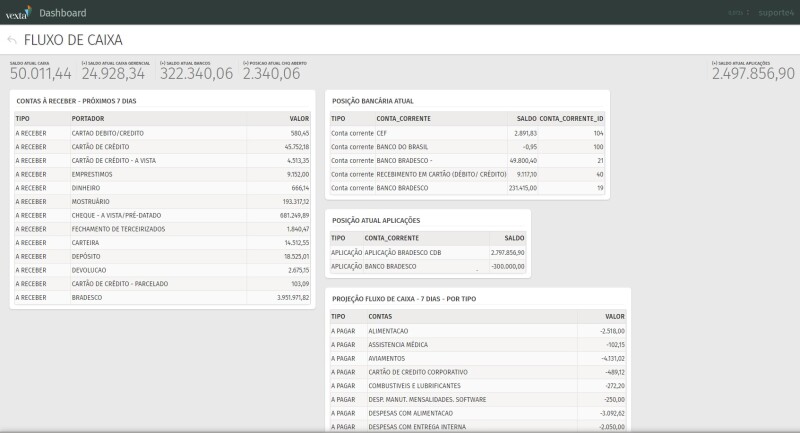Click the ALIMENTACAO row in the projection table
The width and height of the screenshot is (800, 433).
[x=388, y=330]
